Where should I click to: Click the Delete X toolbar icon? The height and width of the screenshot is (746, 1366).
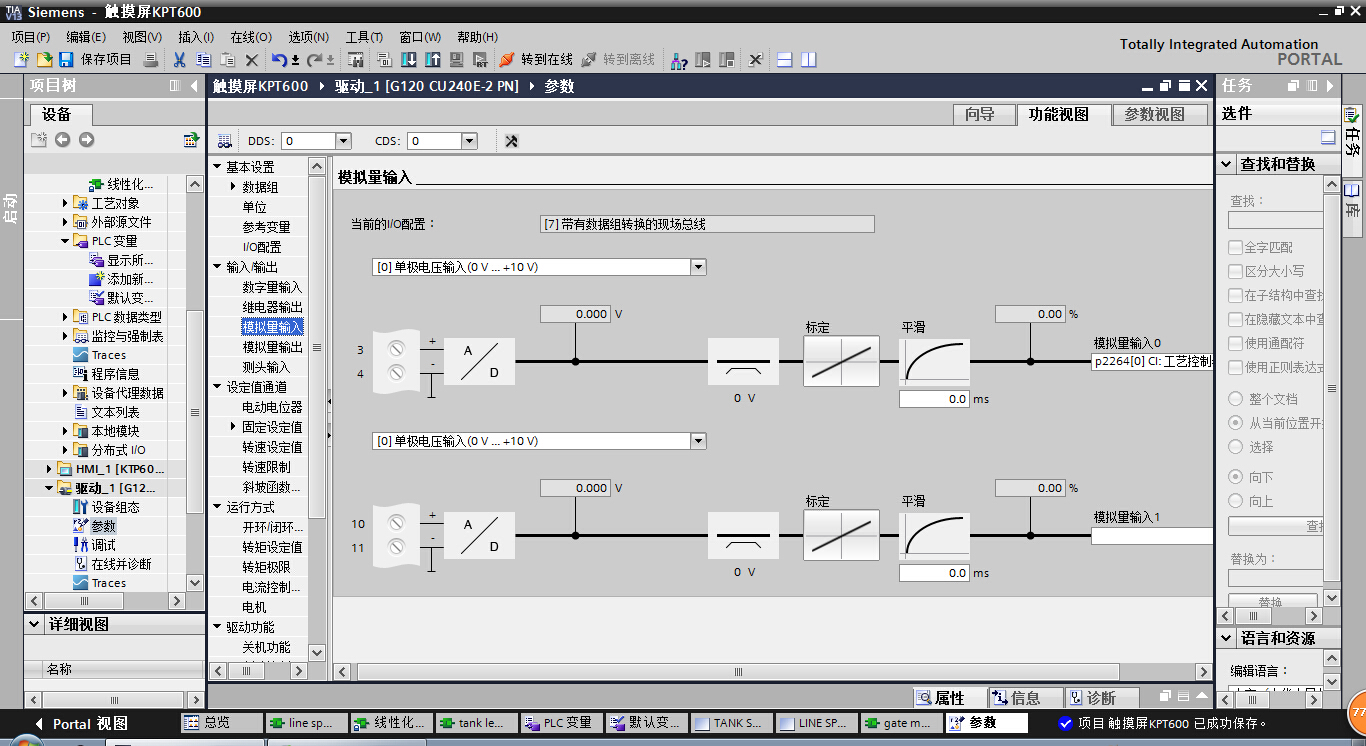pyautogui.click(x=252, y=60)
